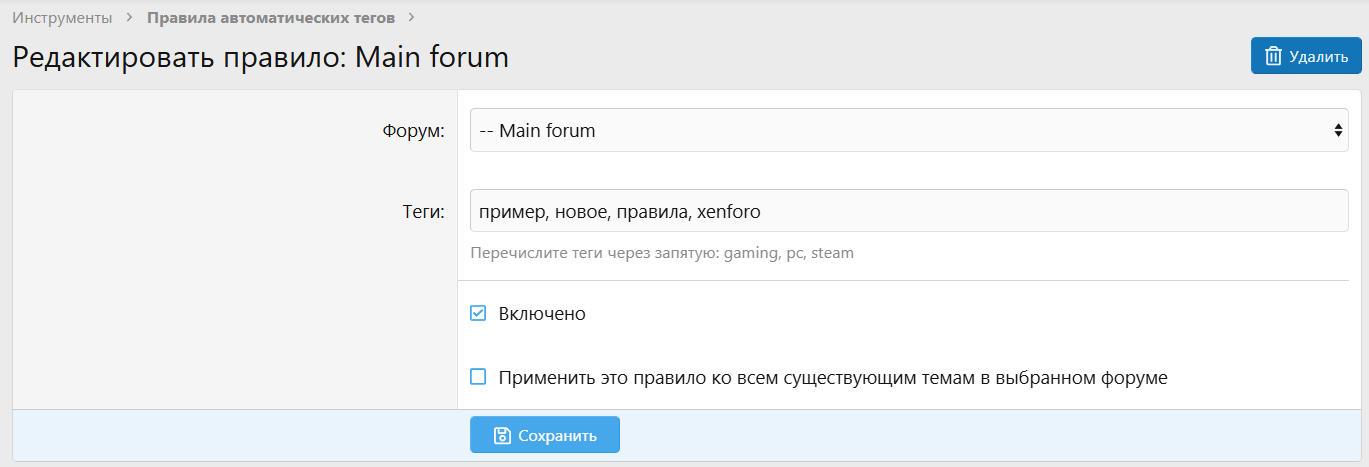This screenshot has height=467, width=1369.
Task: Click the floppy disk icon on Save button
Action: 502,435
